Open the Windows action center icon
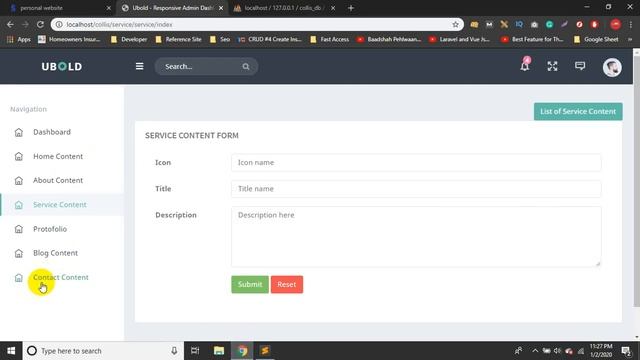The image size is (640, 360). tap(626, 351)
